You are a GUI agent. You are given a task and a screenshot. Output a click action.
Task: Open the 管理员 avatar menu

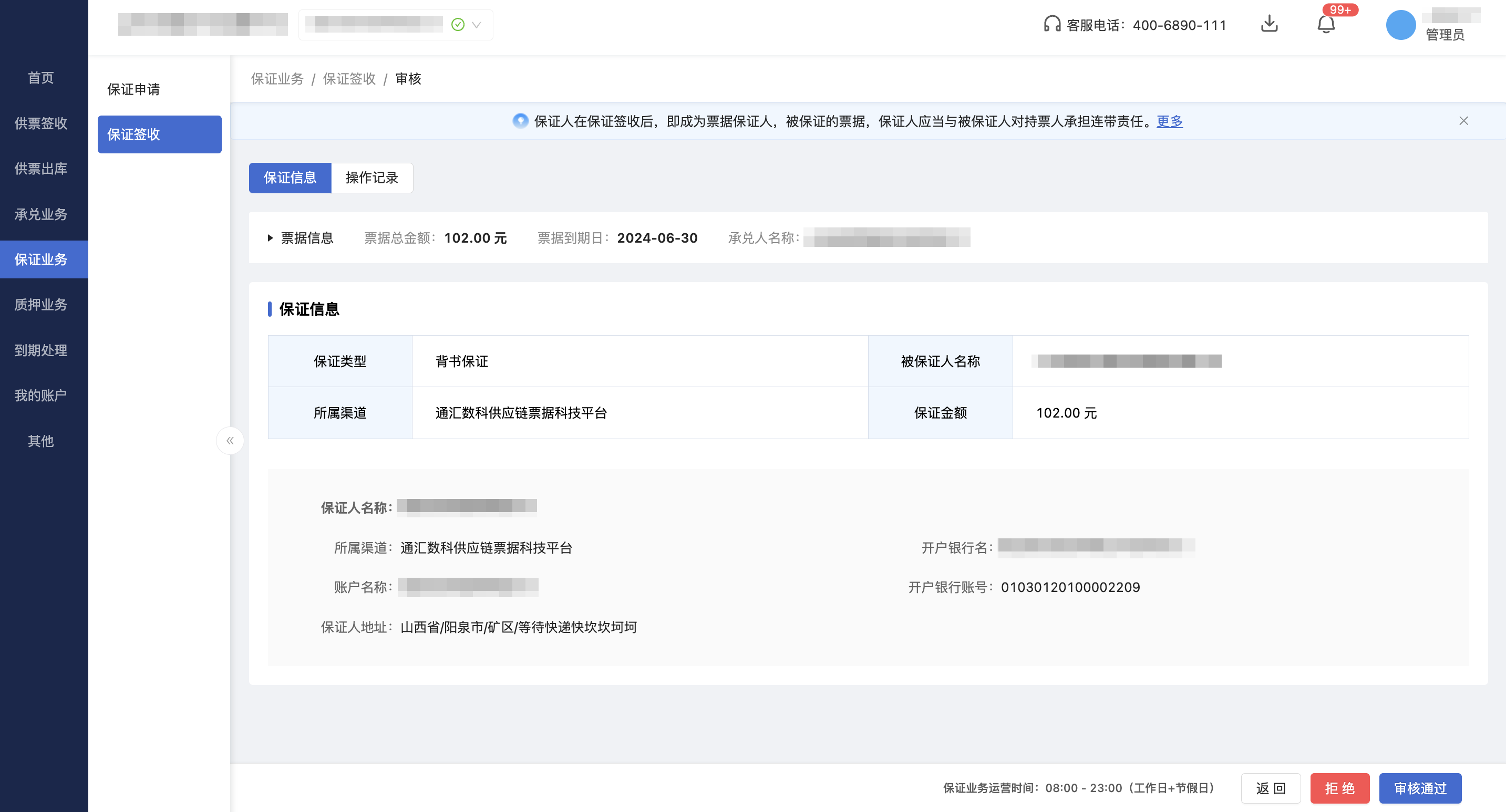pyautogui.click(x=1401, y=25)
